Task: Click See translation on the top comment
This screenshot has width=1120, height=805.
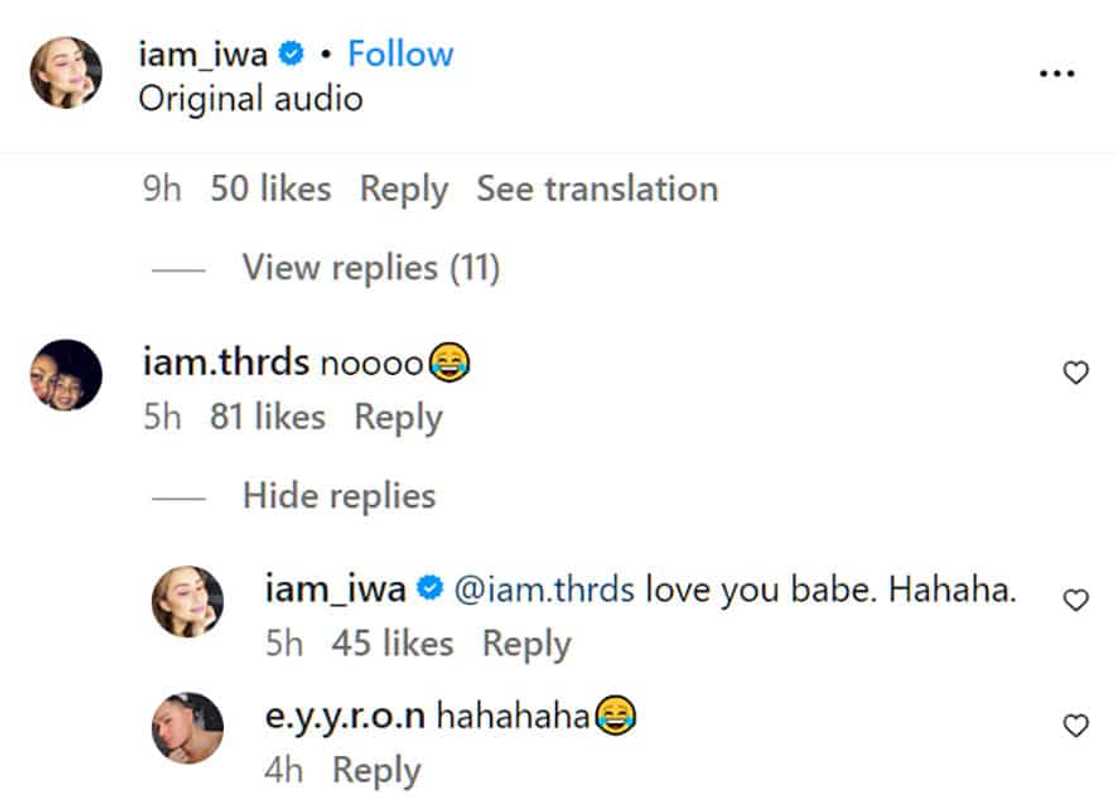Action: point(597,189)
